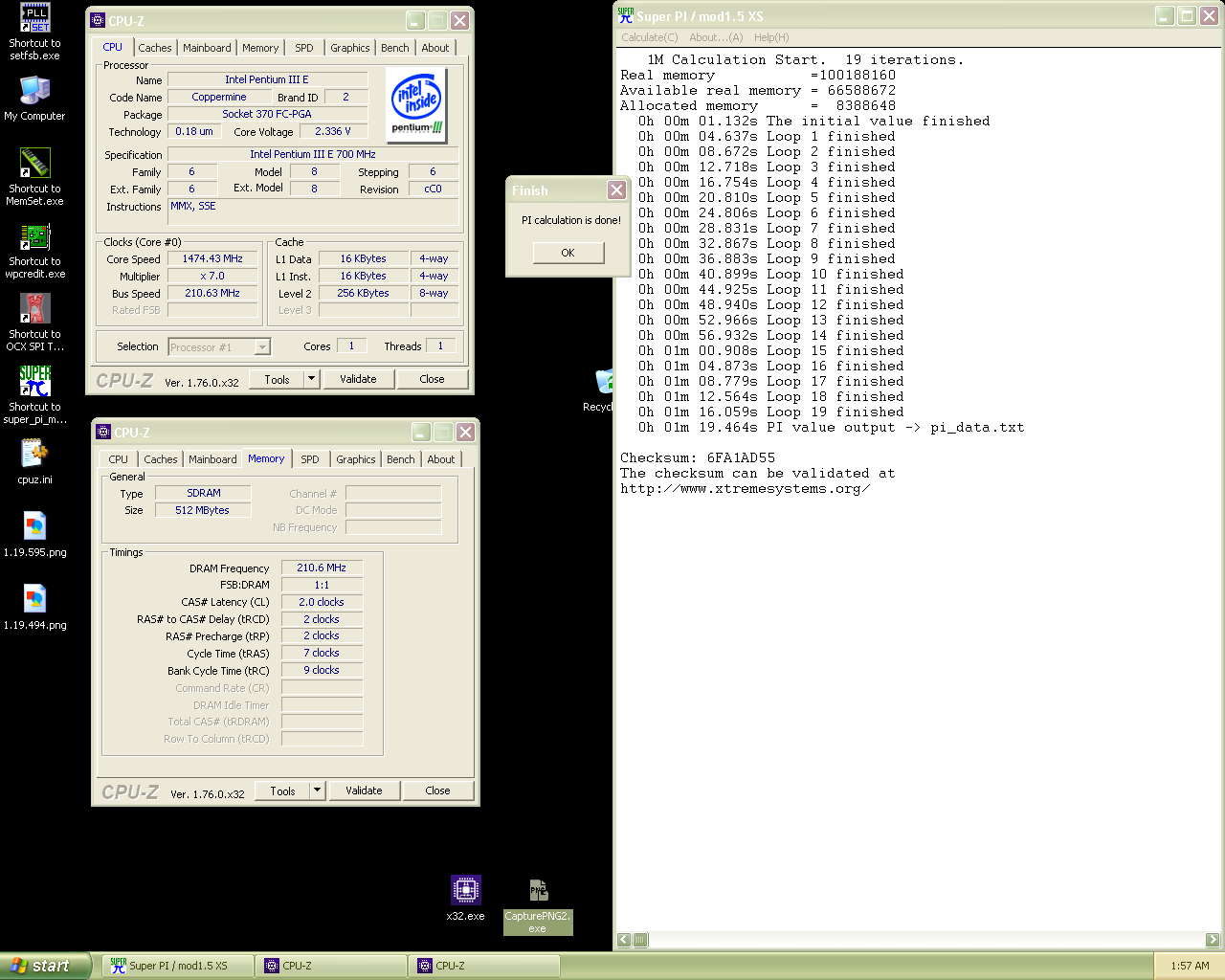1225x980 pixels.
Task: Click the Level 2 256 KBytes cache value
Action: pos(364,294)
